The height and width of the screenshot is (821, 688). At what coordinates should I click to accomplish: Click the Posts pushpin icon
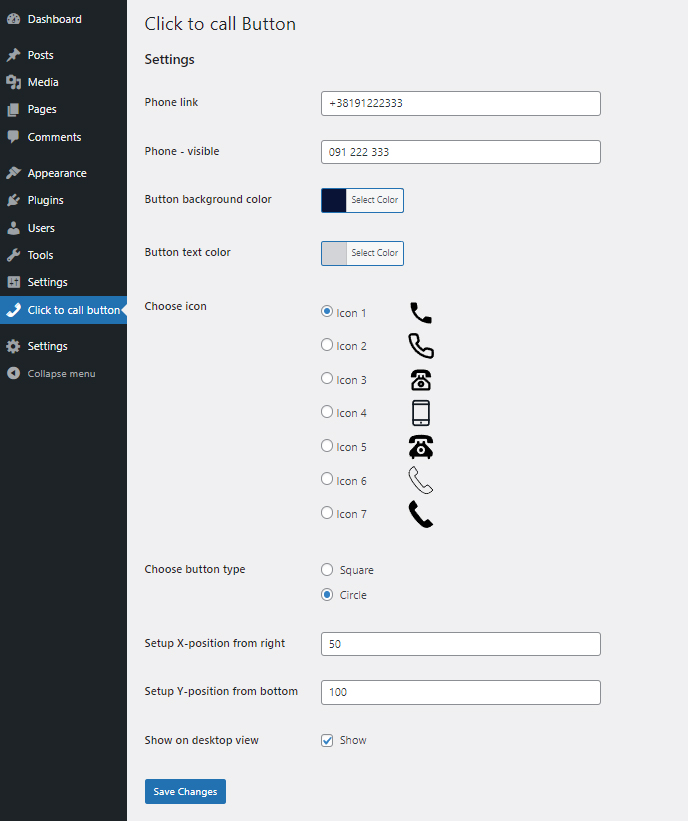click(x=14, y=55)
